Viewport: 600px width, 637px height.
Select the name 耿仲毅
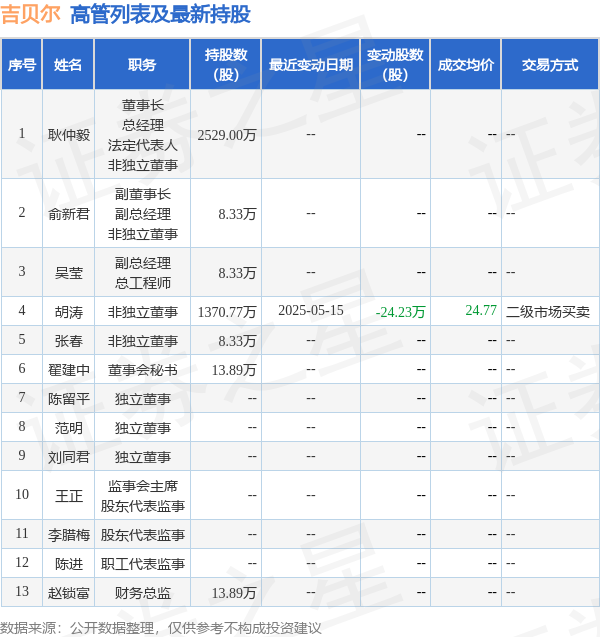(69, 135)
